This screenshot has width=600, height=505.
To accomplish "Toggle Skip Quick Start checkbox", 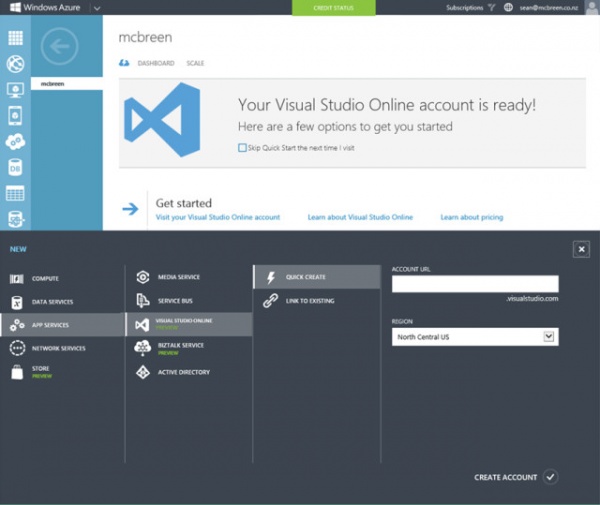I will click(242, 148).
